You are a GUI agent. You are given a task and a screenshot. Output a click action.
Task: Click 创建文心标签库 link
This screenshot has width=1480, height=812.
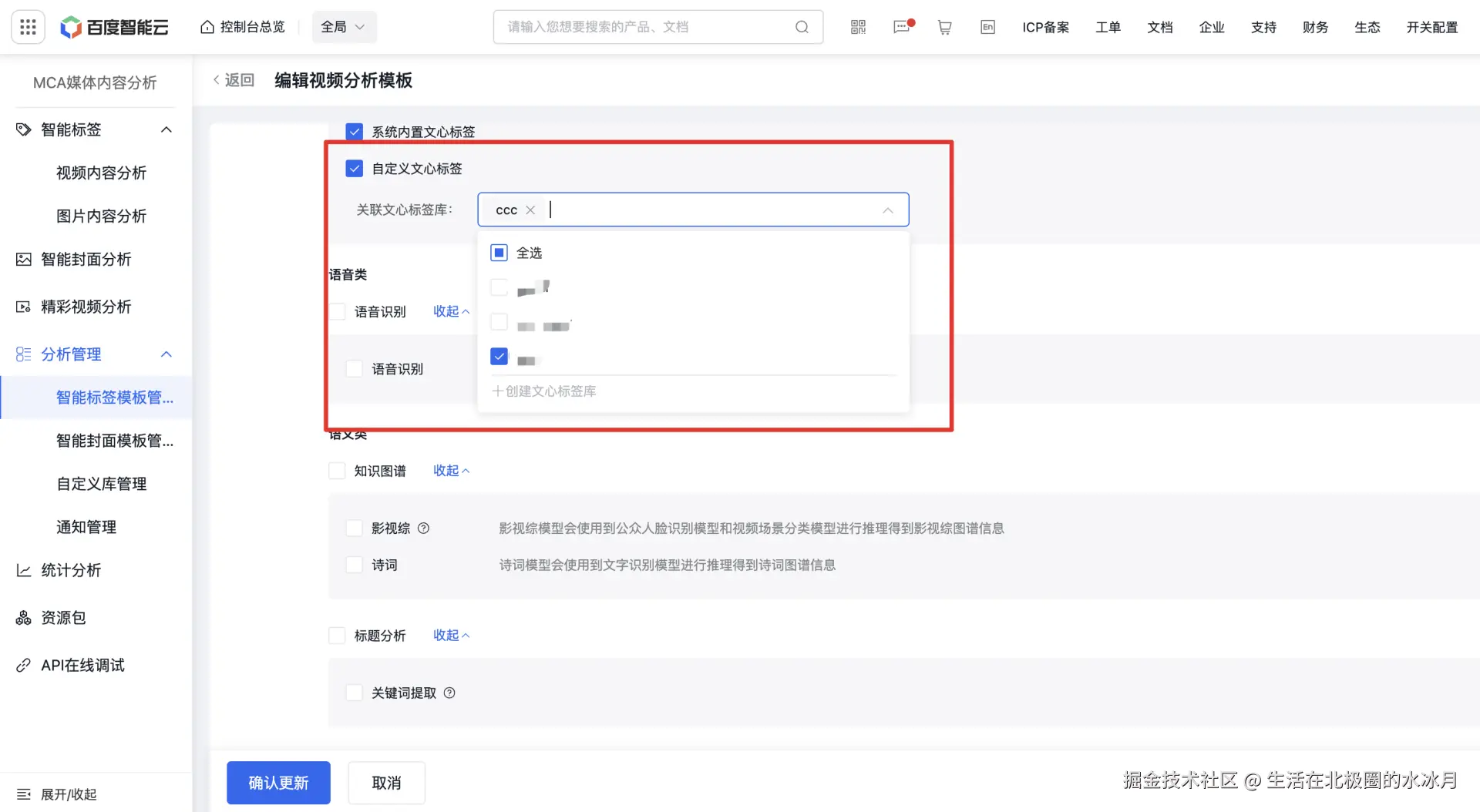544,391
